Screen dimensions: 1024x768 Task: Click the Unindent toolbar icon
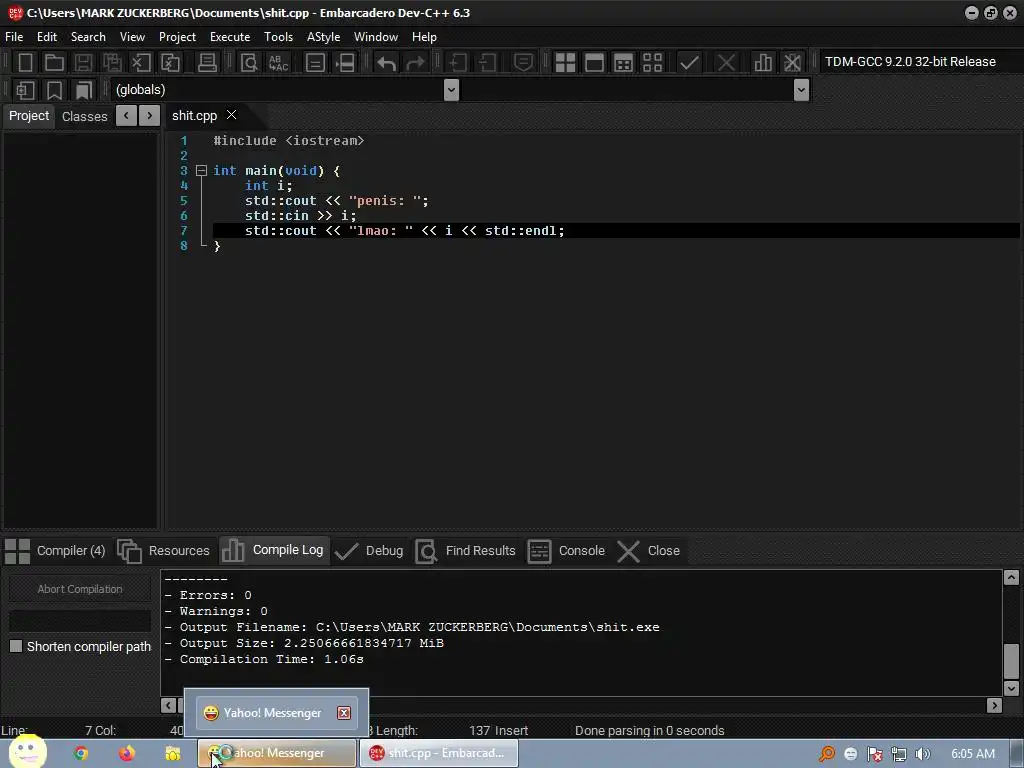(487, 63)
